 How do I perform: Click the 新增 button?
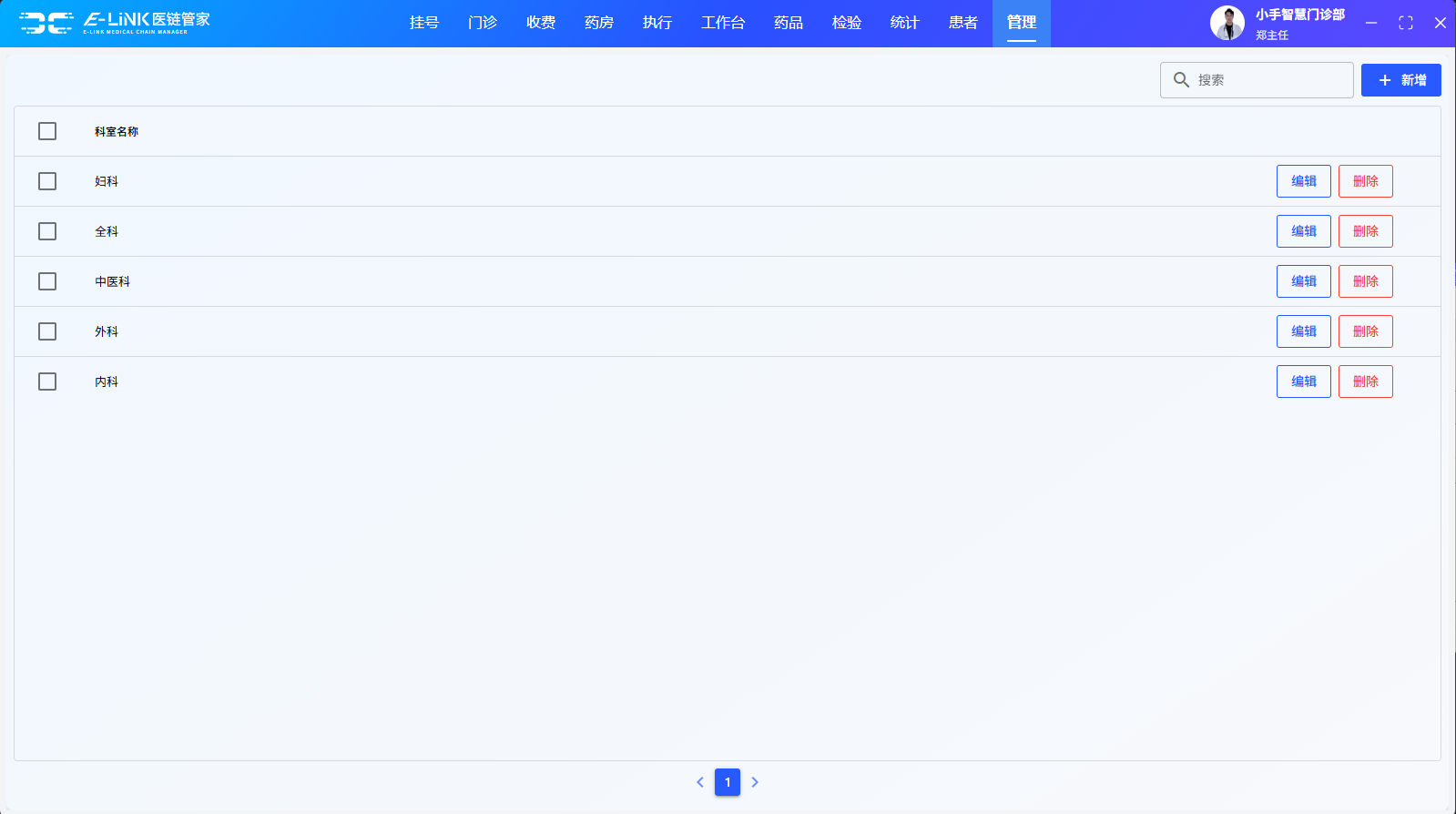coord(1400,80)
